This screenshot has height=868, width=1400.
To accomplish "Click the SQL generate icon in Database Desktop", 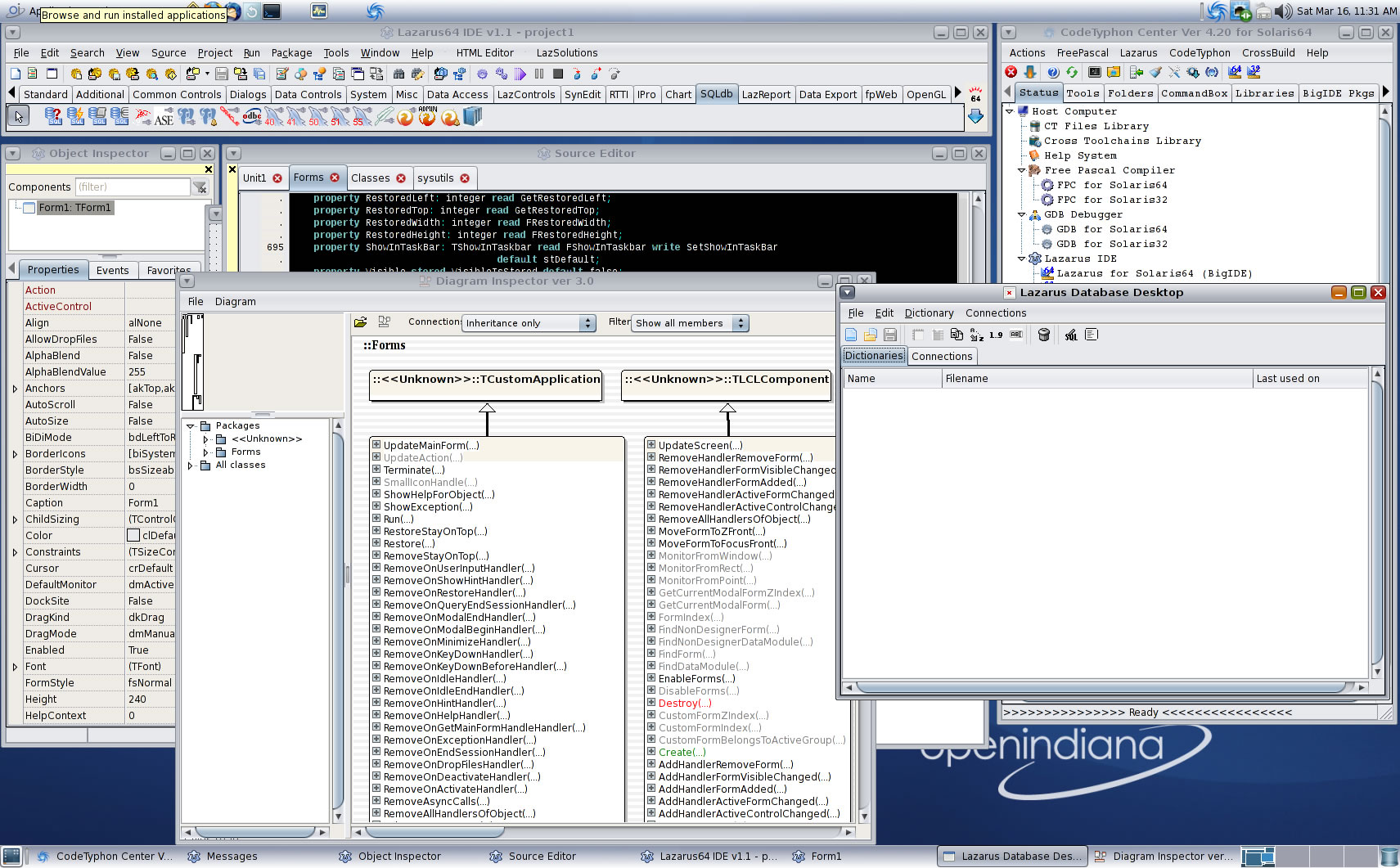I will point(1071,335).
